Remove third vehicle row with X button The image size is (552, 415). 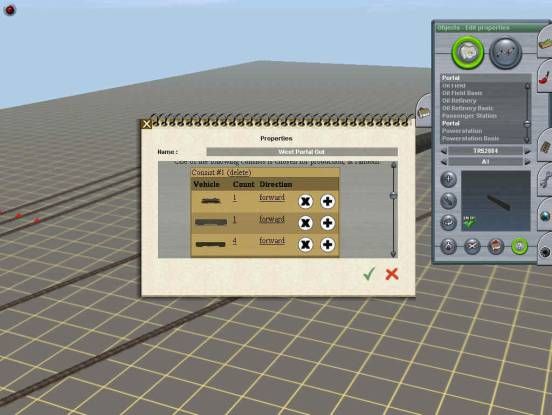point(305,245)
